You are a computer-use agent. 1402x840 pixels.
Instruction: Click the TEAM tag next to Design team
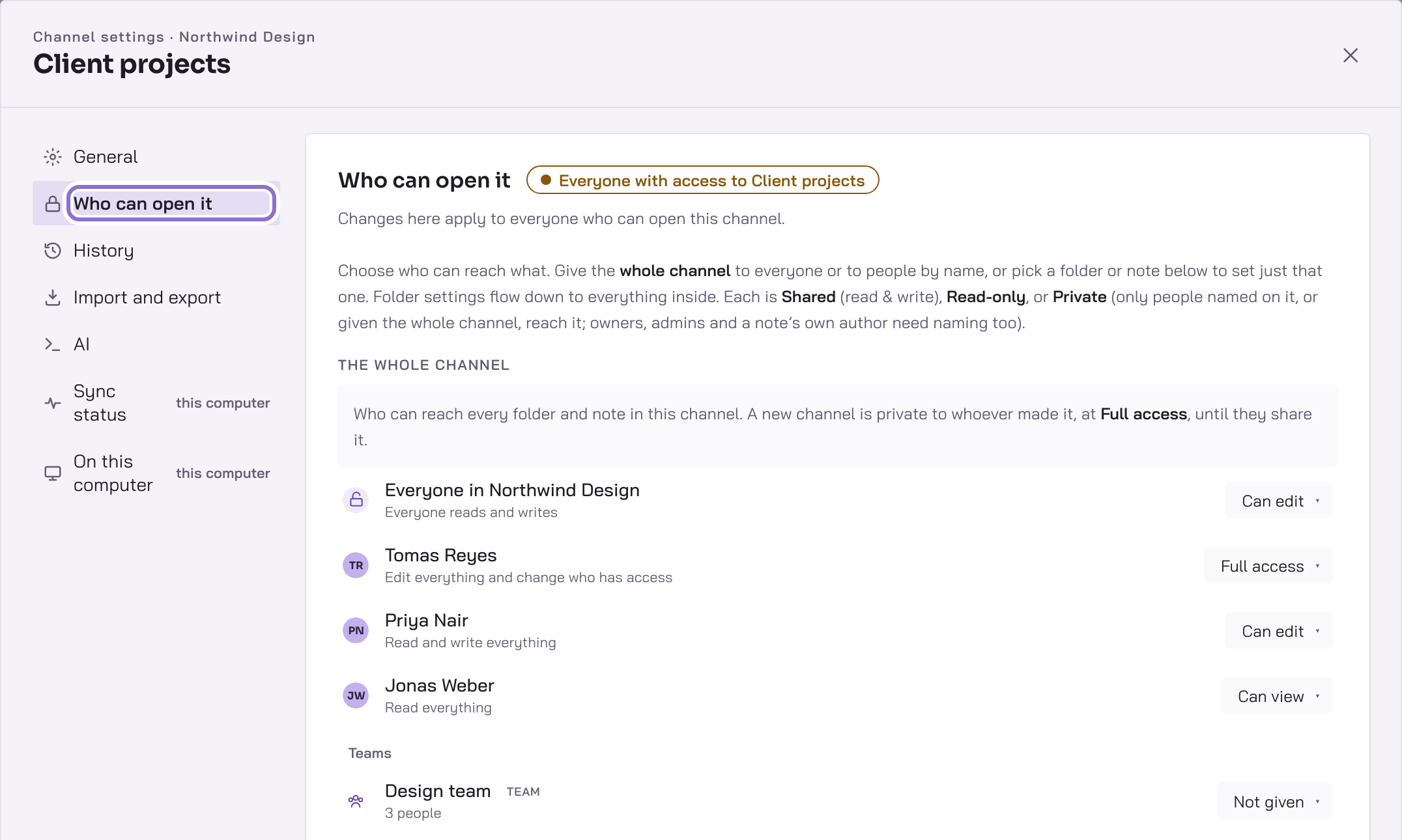coord(523,792)
